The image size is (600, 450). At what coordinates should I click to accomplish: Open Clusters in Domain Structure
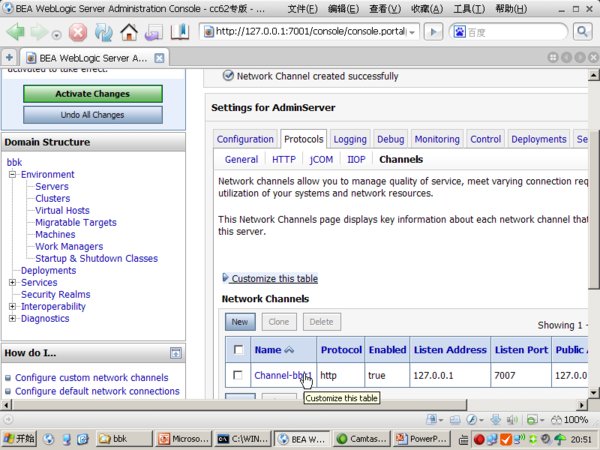pos(53,199)
